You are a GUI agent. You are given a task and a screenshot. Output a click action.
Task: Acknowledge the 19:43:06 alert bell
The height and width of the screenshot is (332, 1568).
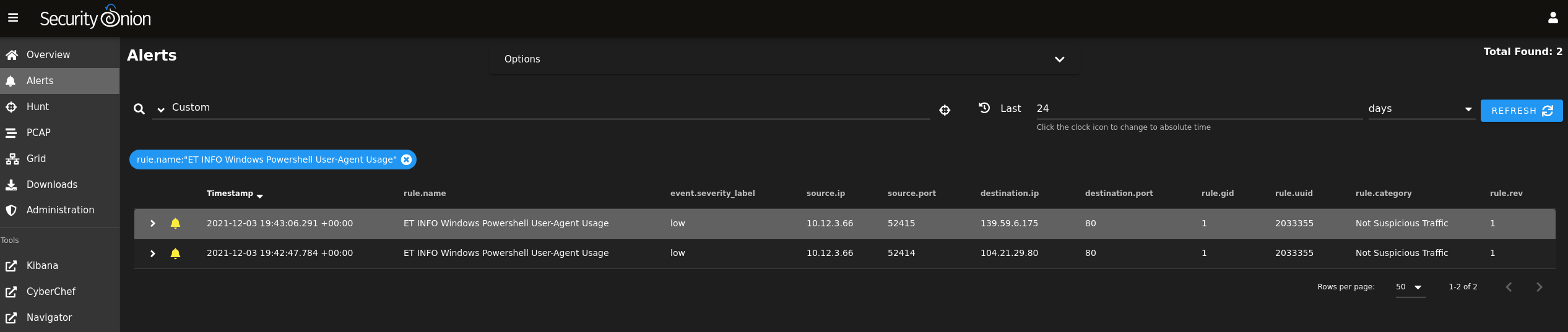point(175,223)
